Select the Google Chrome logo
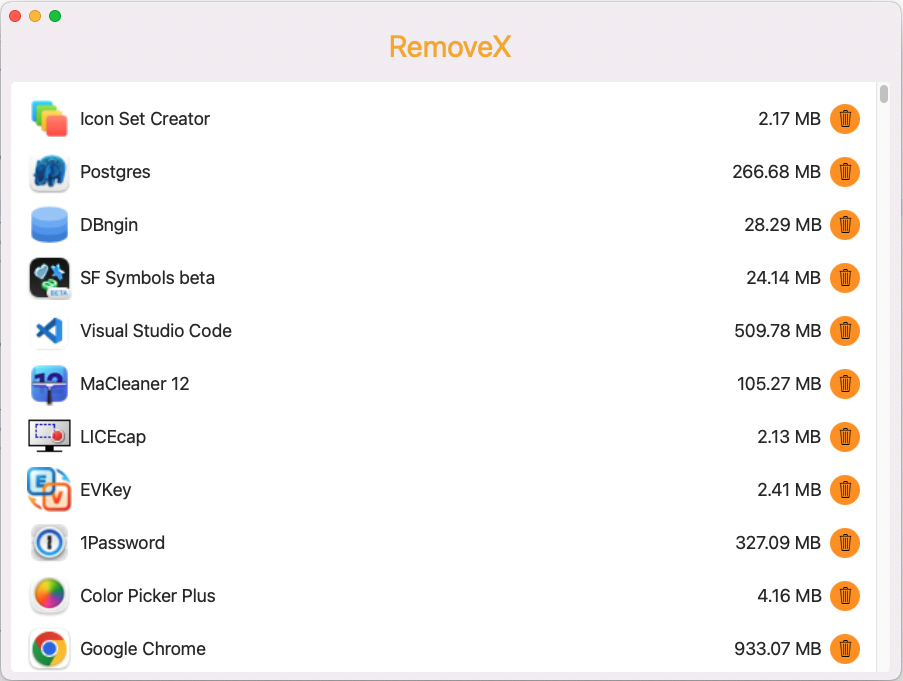 coord(50,649)
